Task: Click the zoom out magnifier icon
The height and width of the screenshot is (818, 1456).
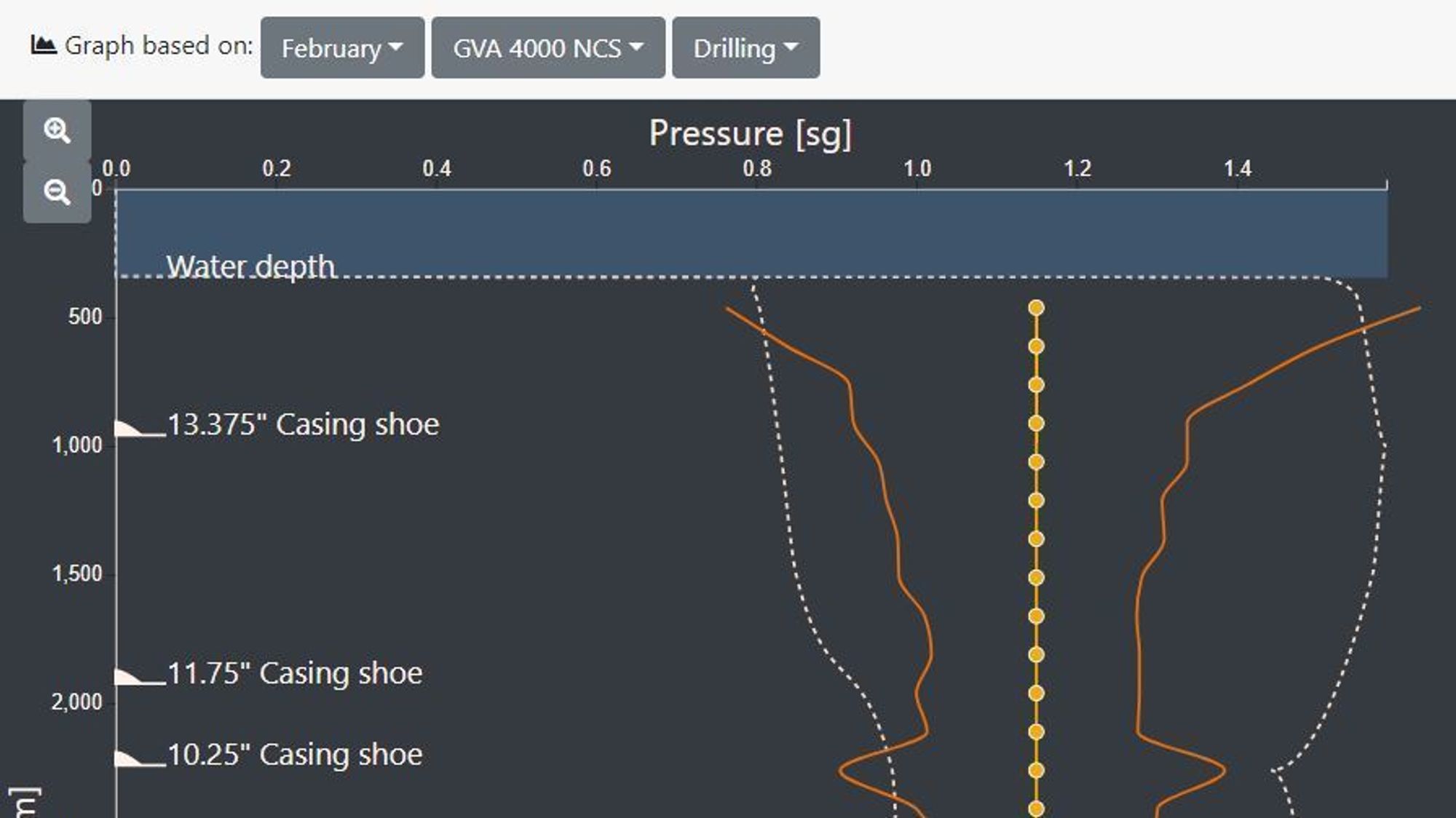Action: (x=57, y=193)
